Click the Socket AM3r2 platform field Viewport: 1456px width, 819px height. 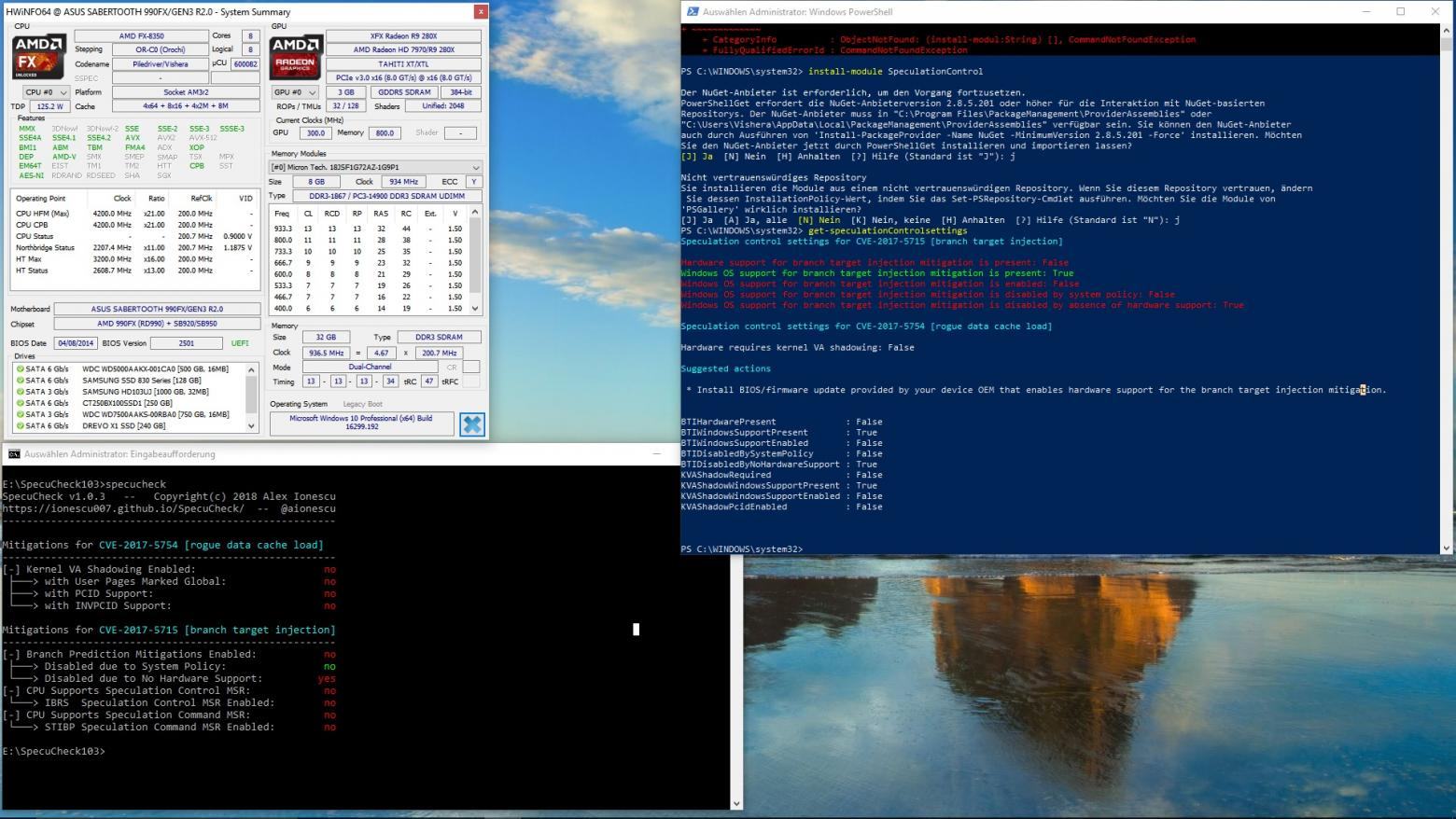186,92
